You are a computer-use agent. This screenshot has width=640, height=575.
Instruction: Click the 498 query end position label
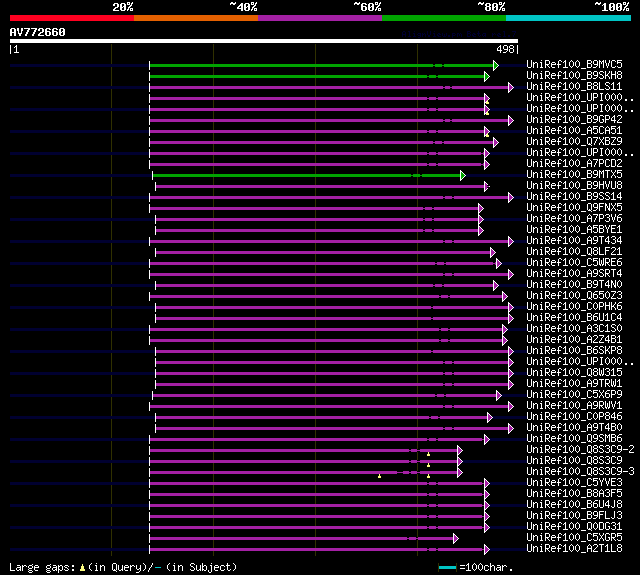point(505,49)
